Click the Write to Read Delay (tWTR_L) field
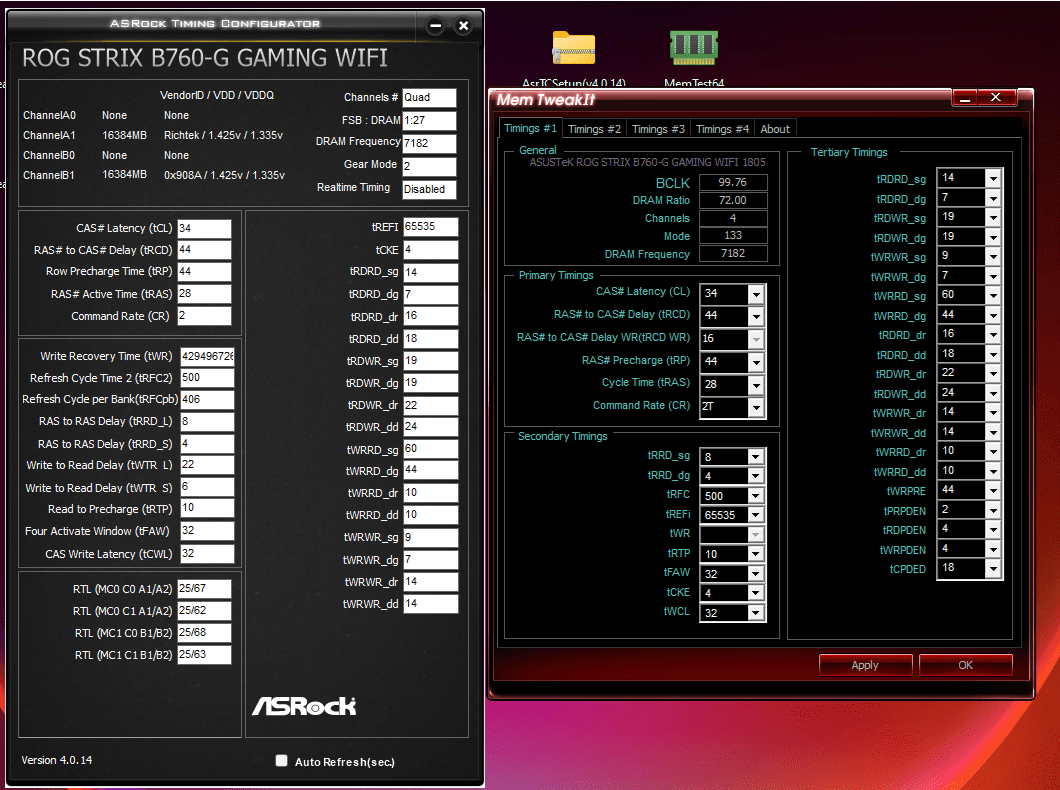Screen dimensions: 1060x790 pos(207,465)
